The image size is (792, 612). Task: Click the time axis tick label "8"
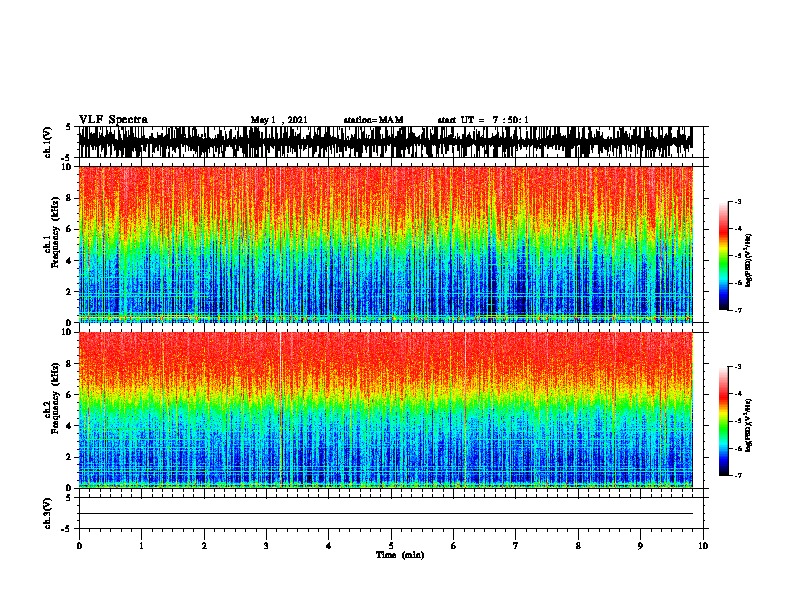pos(578,546)
